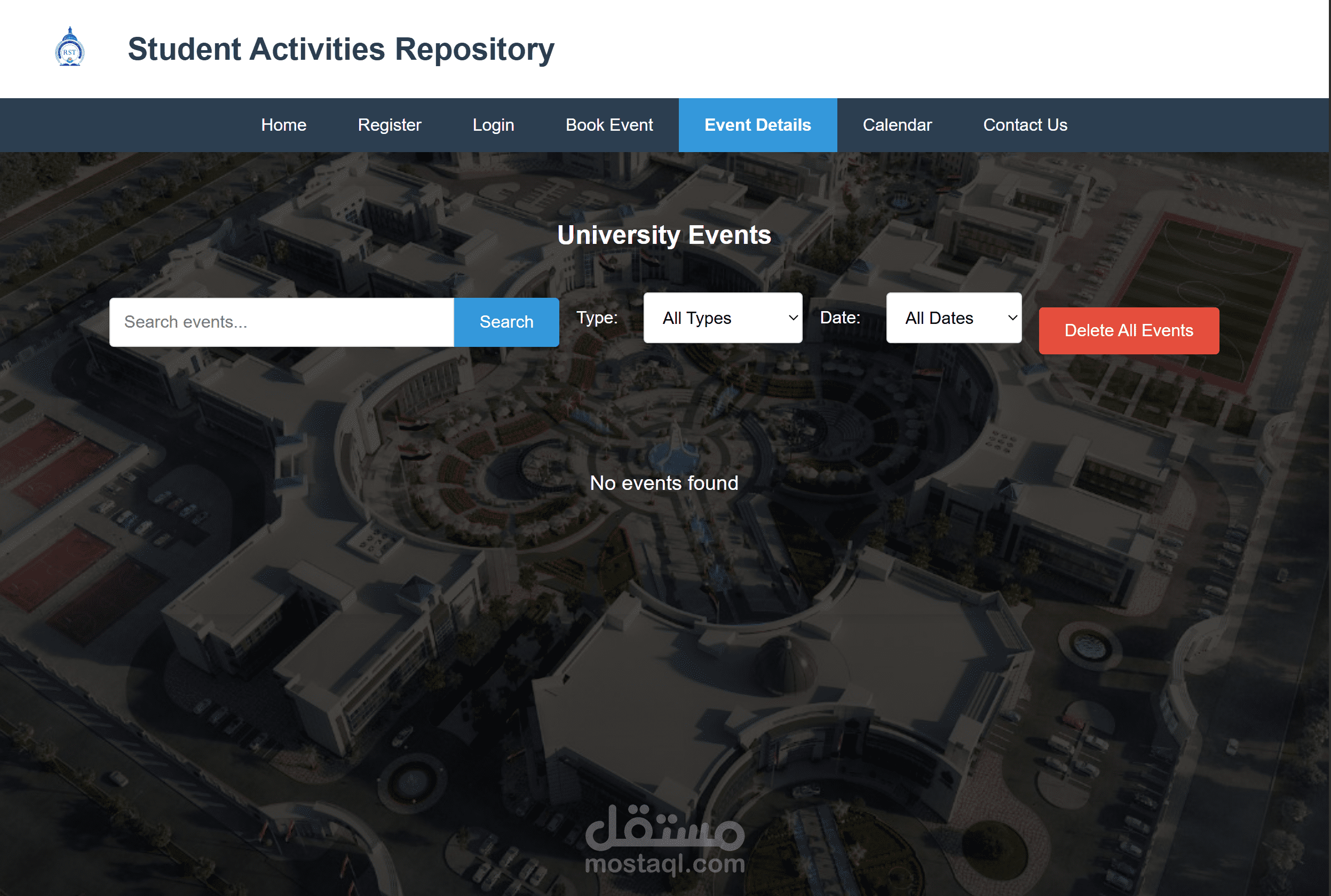Expand the All Types dropdown
Image resolution: width=1331 pixels, height=896 pixels.
point(723,318)
